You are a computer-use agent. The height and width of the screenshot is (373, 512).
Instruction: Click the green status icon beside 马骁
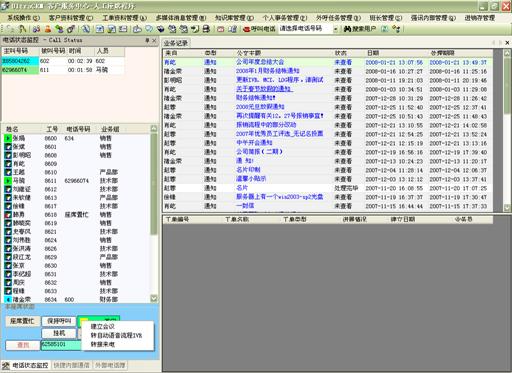pos(8,181)
